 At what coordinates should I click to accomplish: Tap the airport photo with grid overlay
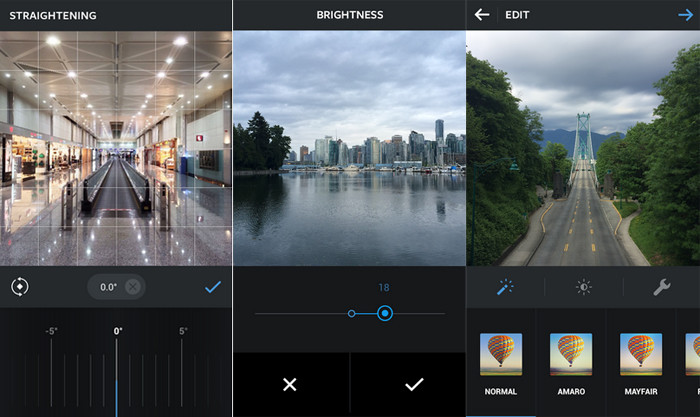tap(116, 148)
